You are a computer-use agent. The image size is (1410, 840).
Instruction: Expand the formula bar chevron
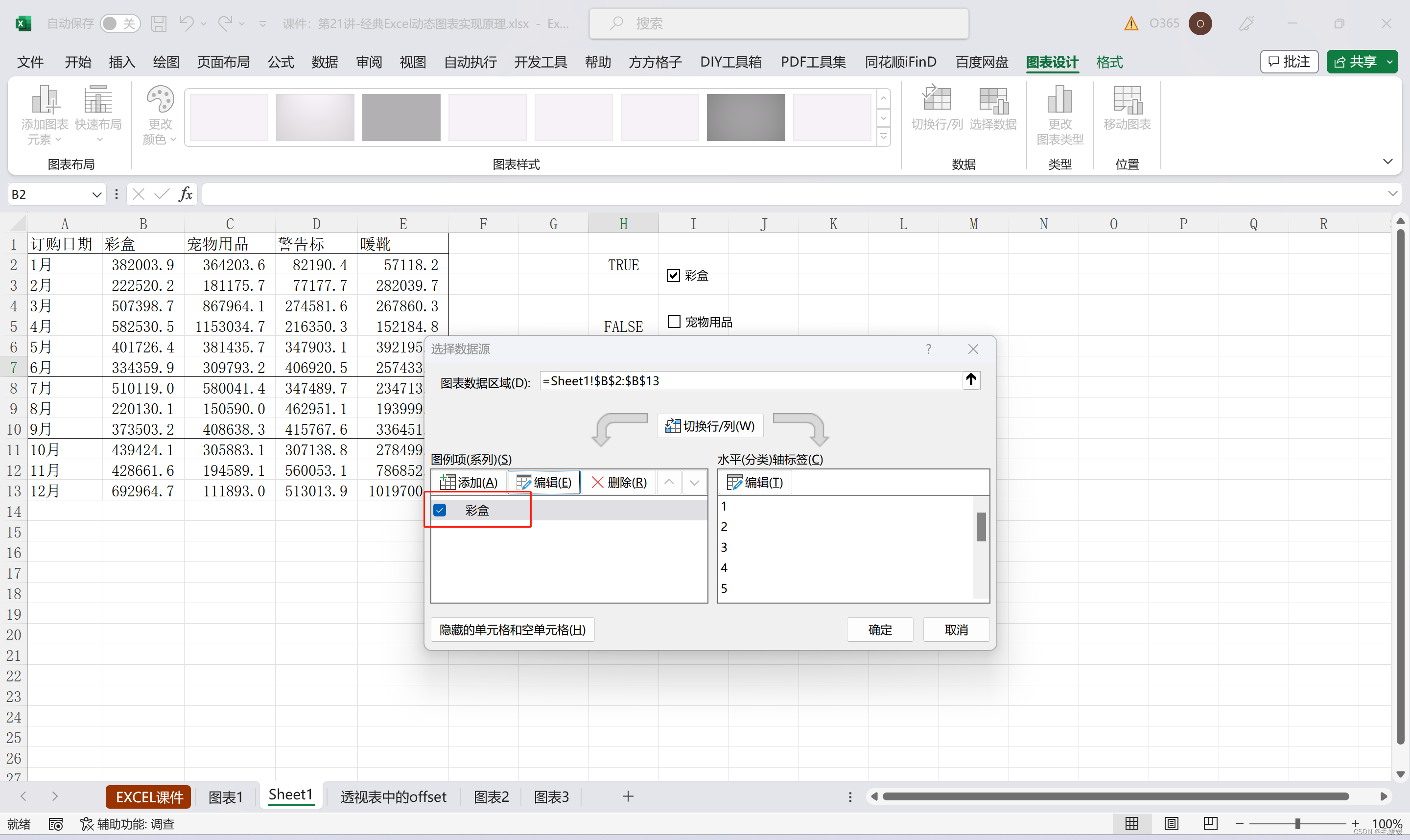click(x=1393, y=193)
